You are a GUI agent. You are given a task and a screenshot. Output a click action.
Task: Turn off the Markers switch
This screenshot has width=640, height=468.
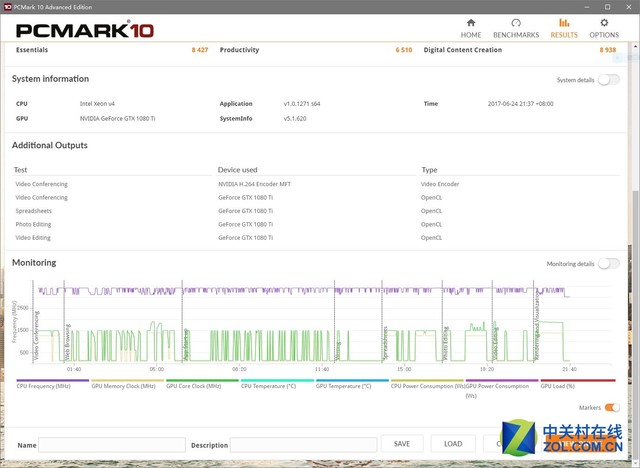click(x=612, y=408)
